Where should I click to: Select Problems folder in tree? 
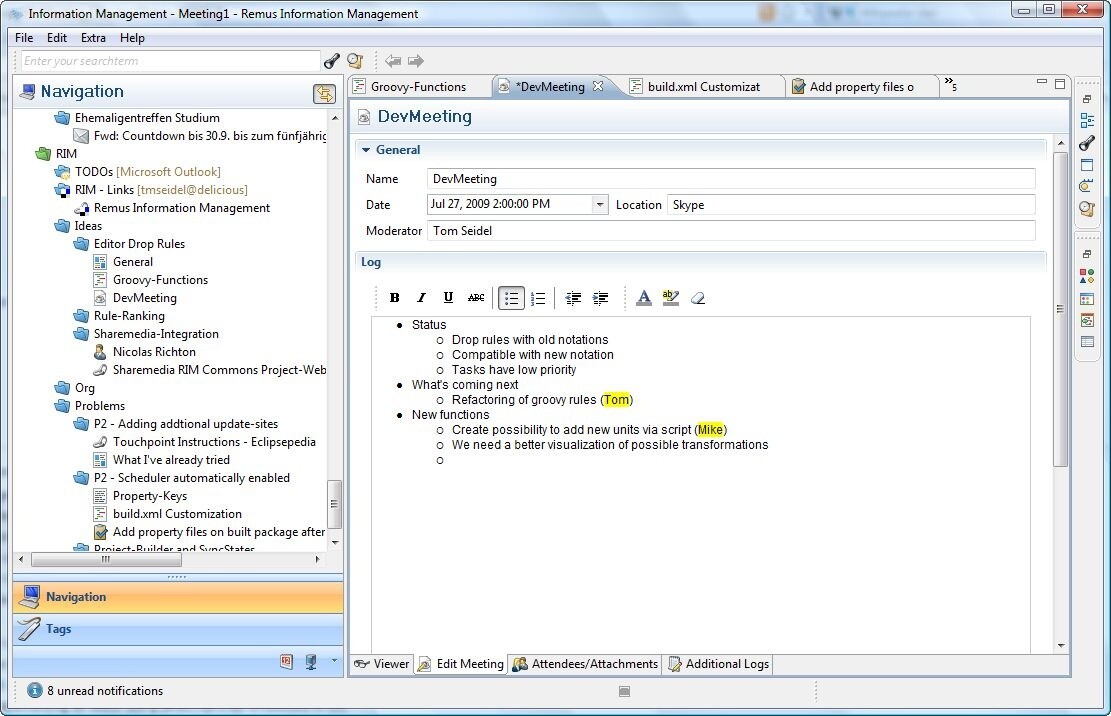(99, 406)
